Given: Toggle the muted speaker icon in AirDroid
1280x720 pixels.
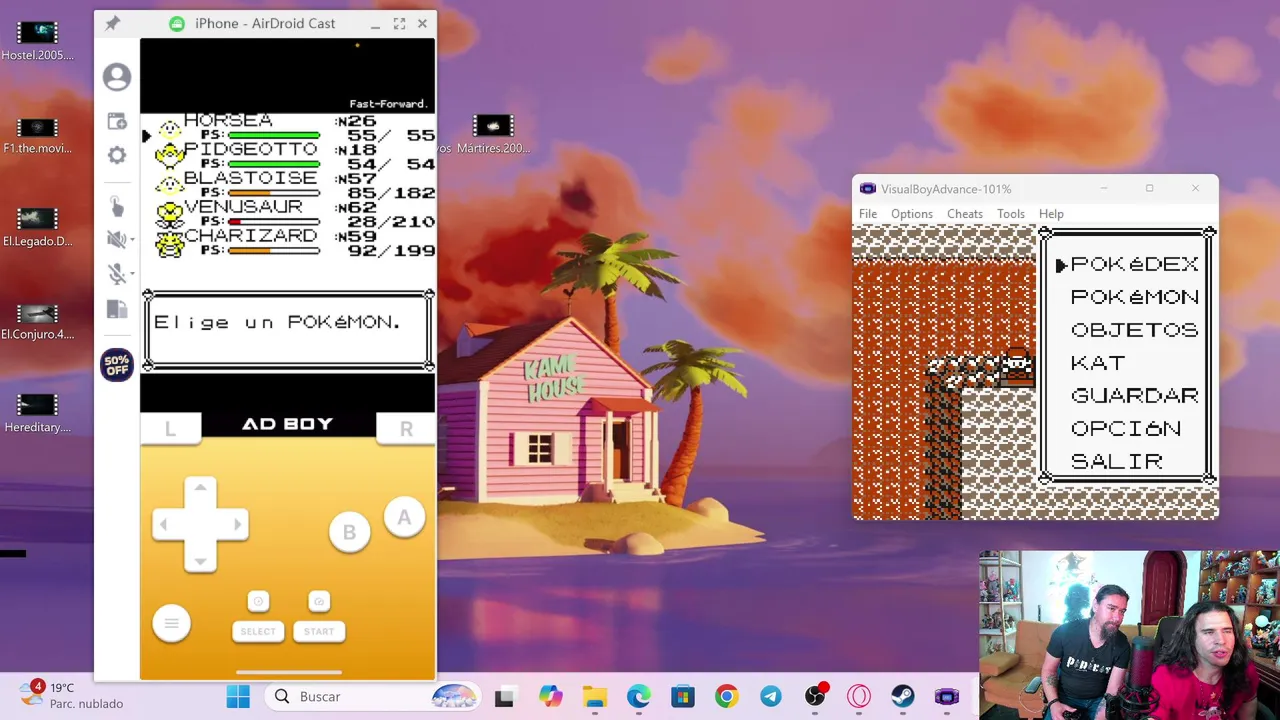Looking at the screenshot, I should coord(115,239).
